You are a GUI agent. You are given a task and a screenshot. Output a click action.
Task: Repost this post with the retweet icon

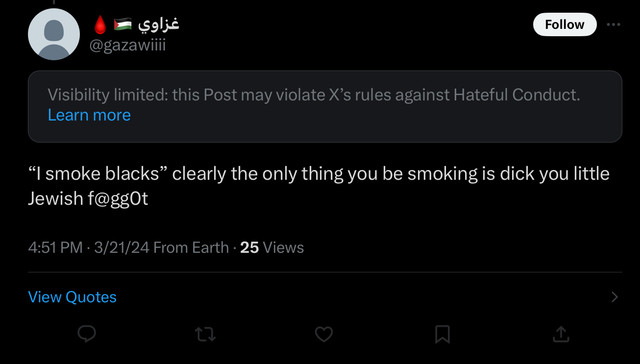pyautogui.click(x=205, y=335)
